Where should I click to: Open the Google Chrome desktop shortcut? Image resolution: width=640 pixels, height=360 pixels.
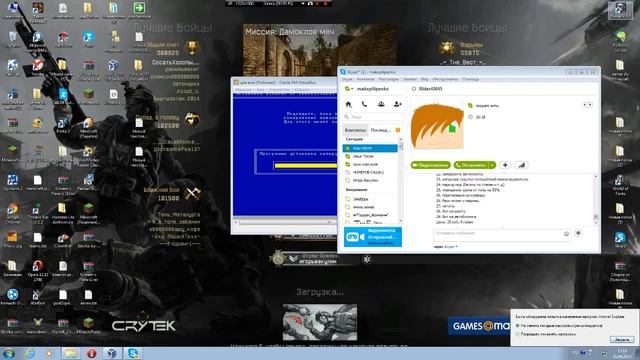12,213
